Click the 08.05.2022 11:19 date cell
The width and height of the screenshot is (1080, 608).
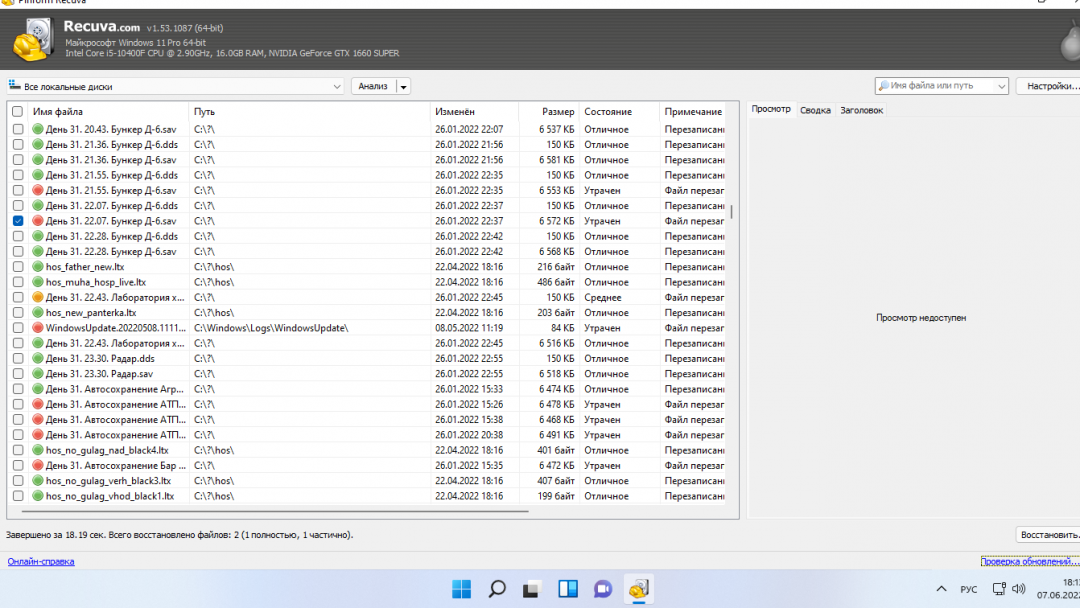tap(469, 328)
